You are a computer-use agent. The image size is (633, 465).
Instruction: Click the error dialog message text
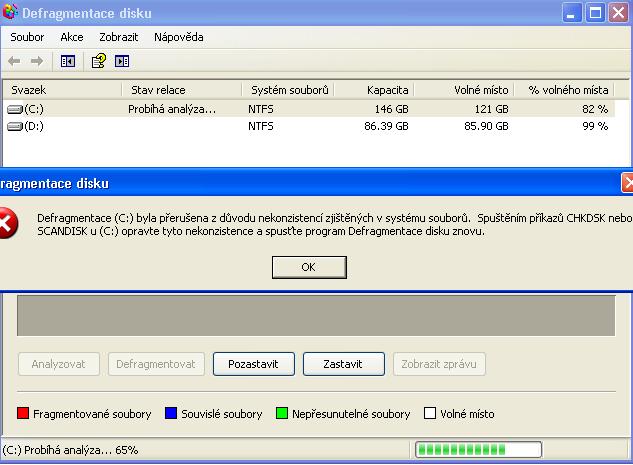[x=335, y=224]
